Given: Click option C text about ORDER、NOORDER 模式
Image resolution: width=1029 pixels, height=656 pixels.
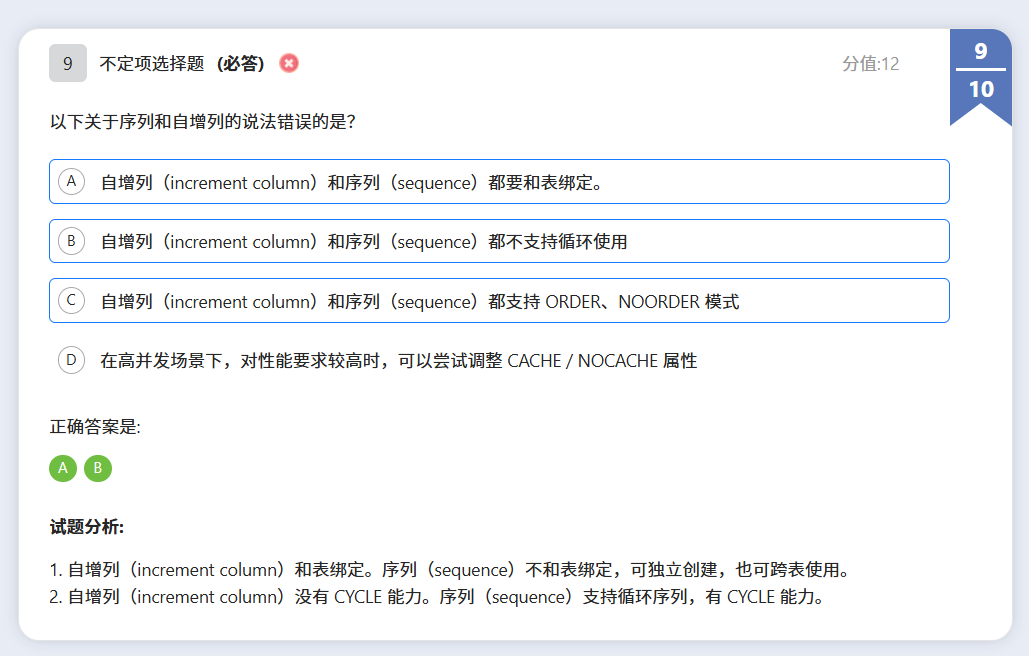Looking at the screenshot, I should click(x=420, y=302).
